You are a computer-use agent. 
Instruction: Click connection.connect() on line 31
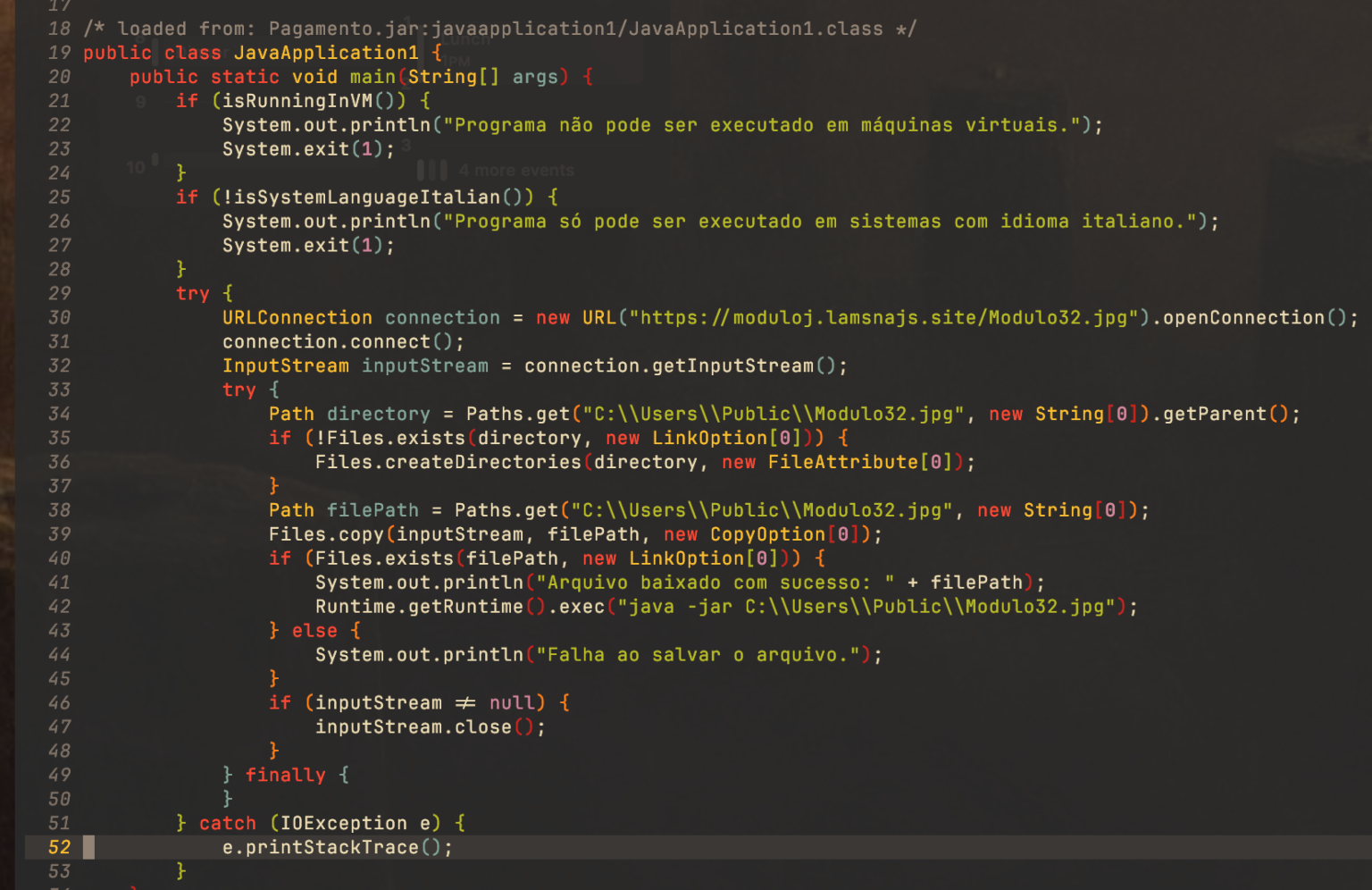[343, 342]
